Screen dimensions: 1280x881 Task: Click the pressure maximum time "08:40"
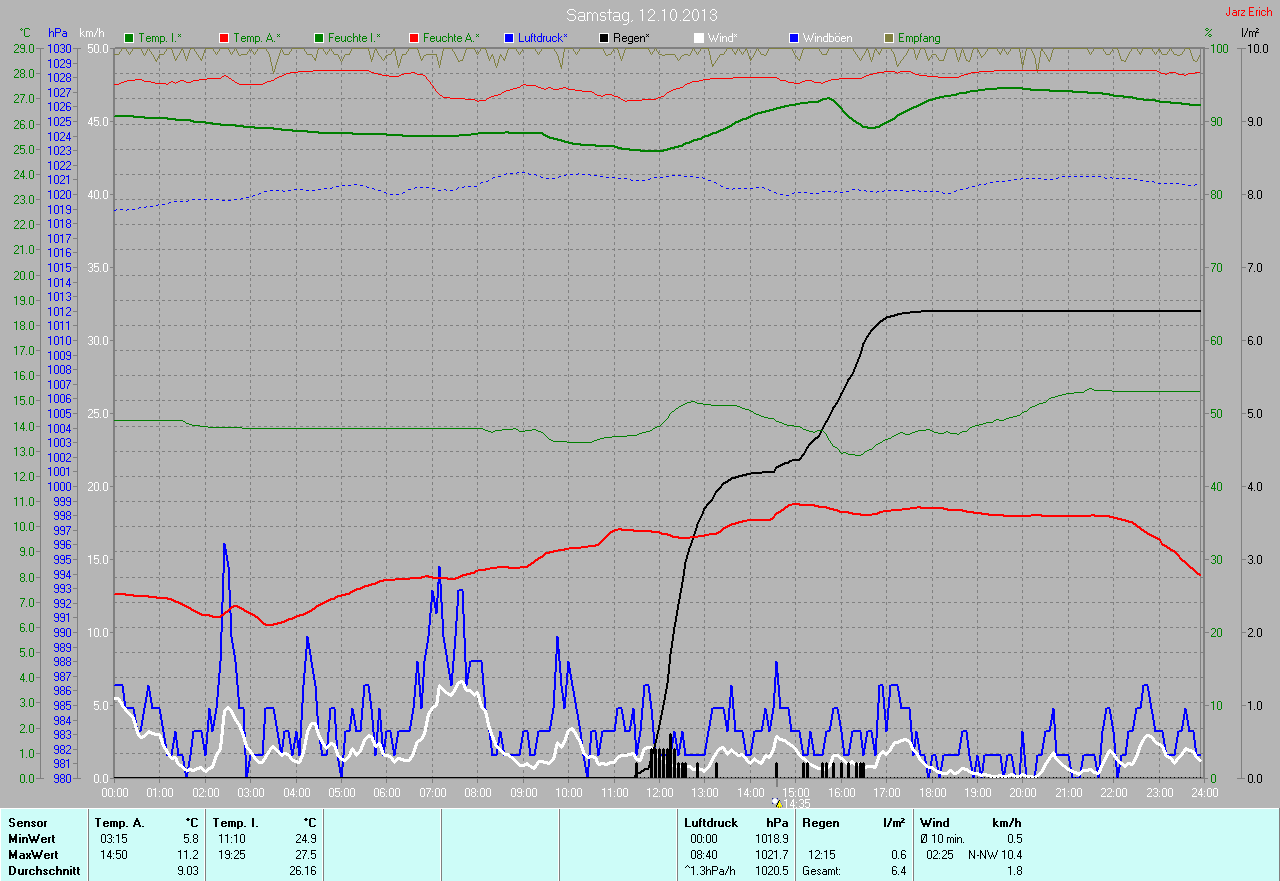pos(704,855)
